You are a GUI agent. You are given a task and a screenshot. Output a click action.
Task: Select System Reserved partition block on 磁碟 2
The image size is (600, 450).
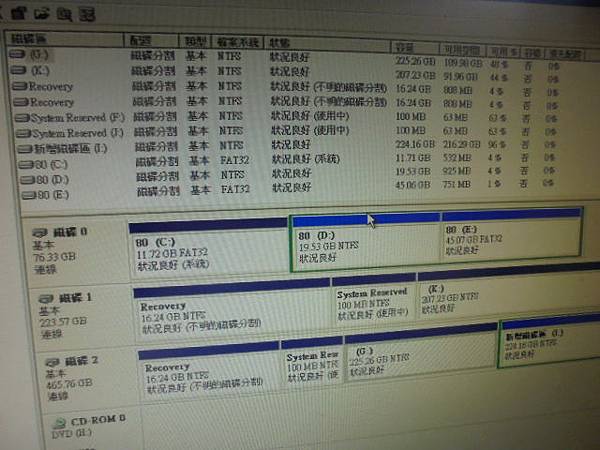[312, 362]
